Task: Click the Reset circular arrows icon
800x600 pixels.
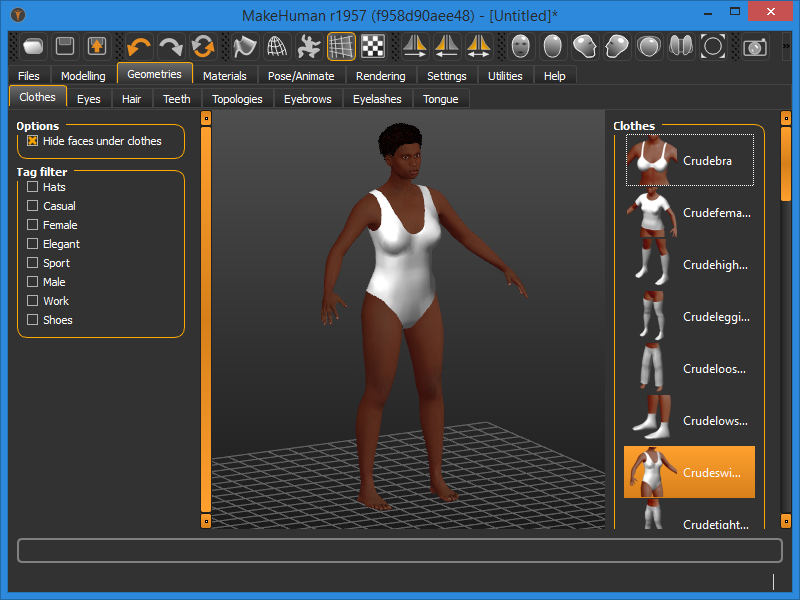Action: pos(203,46)
